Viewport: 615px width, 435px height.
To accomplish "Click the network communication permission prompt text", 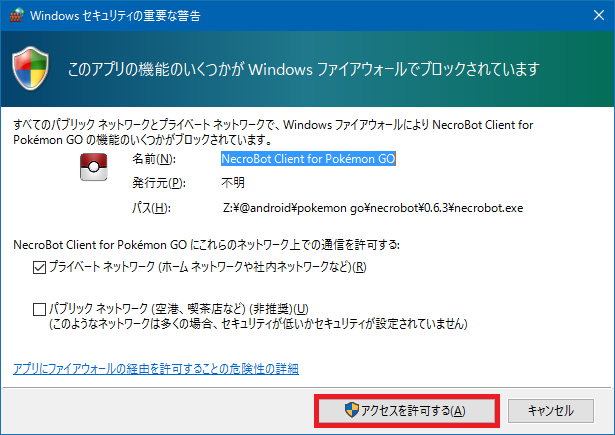I will point(206,245).
